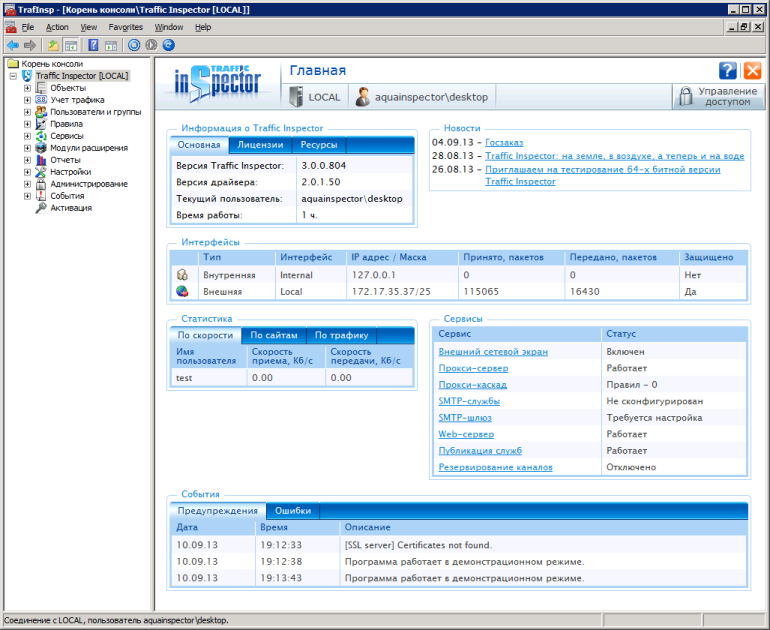Open the Action menu

tap(57, 27)
